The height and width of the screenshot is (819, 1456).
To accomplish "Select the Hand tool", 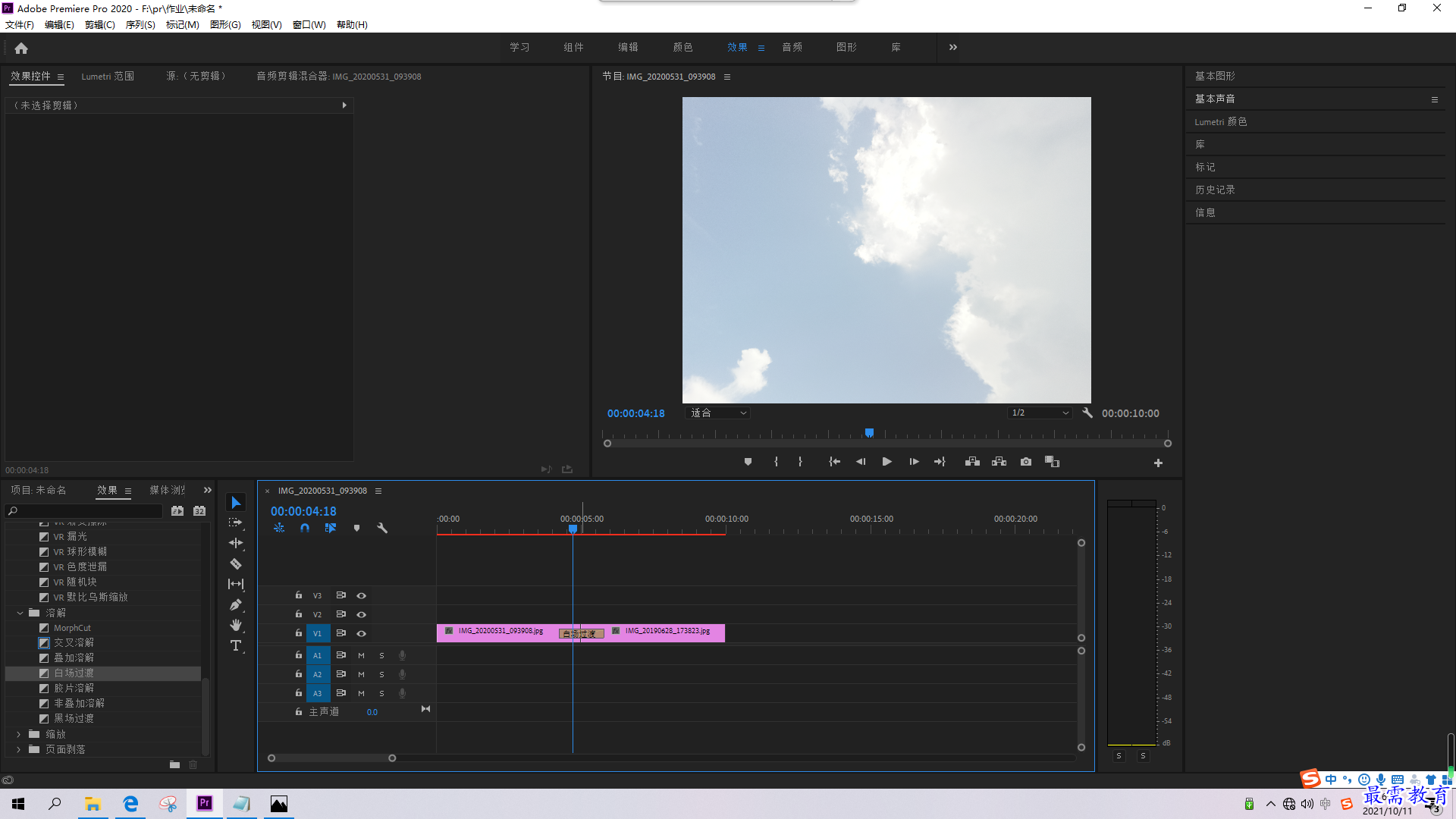I will coord(236,625).
